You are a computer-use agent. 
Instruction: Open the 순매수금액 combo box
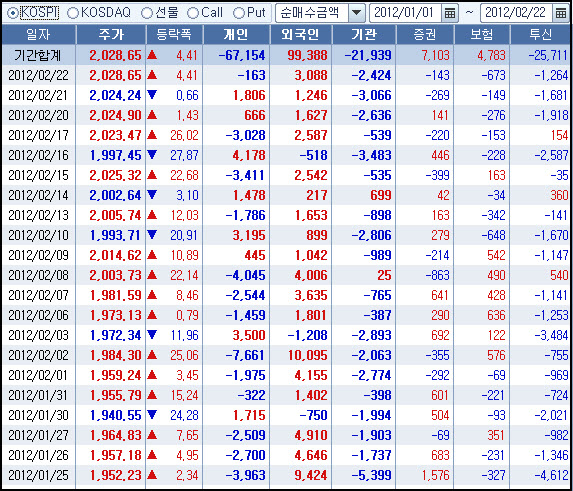pos(320,13)
